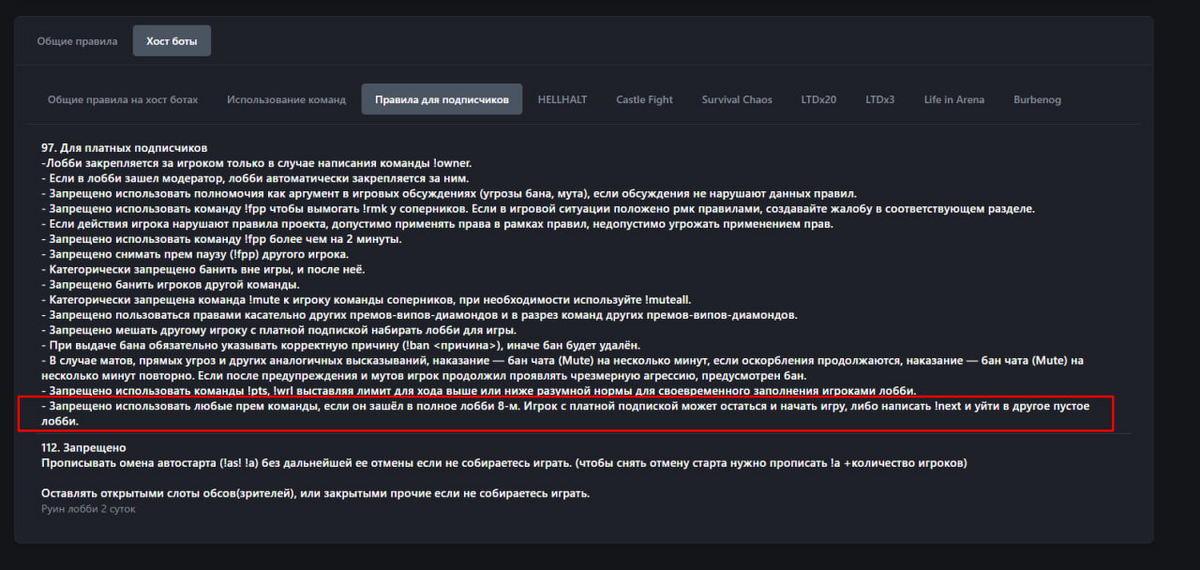1200x570 pixels.
Task: Switch to the LTDx20 tab
Action: pyautogui.click(x=819, y=100)
